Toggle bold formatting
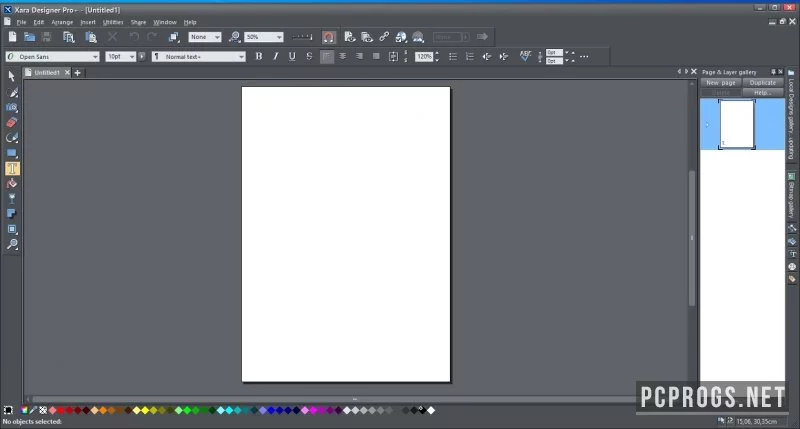The image size is (800, 429). pyautogui.click(x=259, y=56)
